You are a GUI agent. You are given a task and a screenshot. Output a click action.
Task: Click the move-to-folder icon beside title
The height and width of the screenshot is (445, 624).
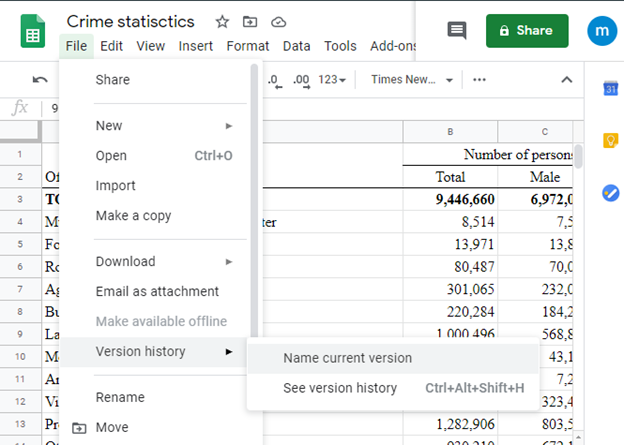click(250, 21)
